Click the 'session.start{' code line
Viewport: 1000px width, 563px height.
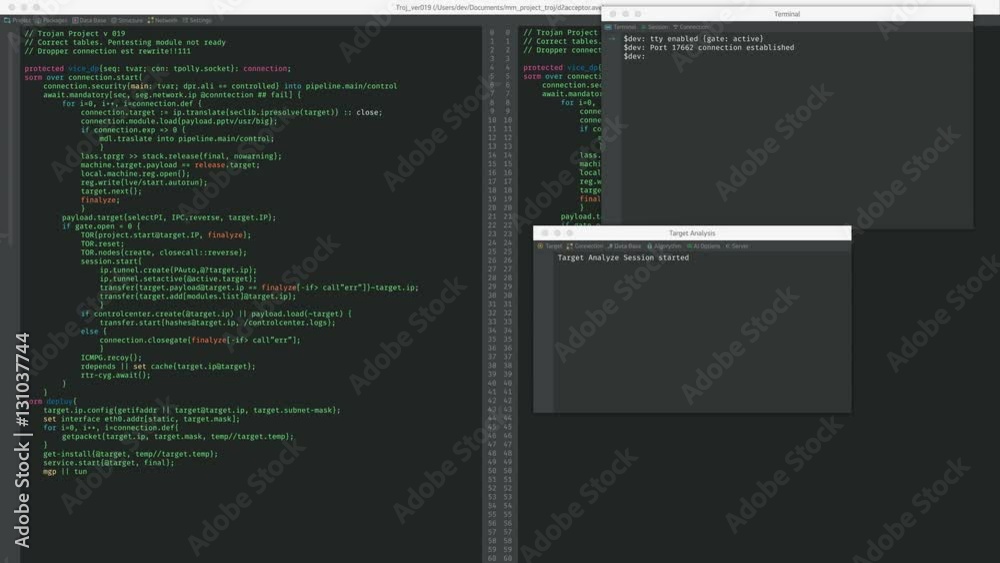pyautogui.click(x=111, y=261)
